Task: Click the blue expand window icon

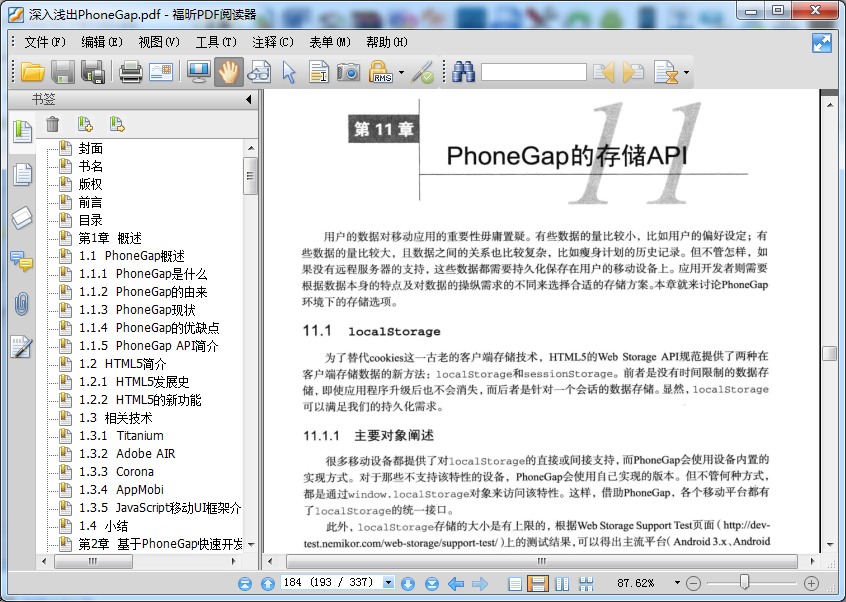Action: [x=822, y=43]
